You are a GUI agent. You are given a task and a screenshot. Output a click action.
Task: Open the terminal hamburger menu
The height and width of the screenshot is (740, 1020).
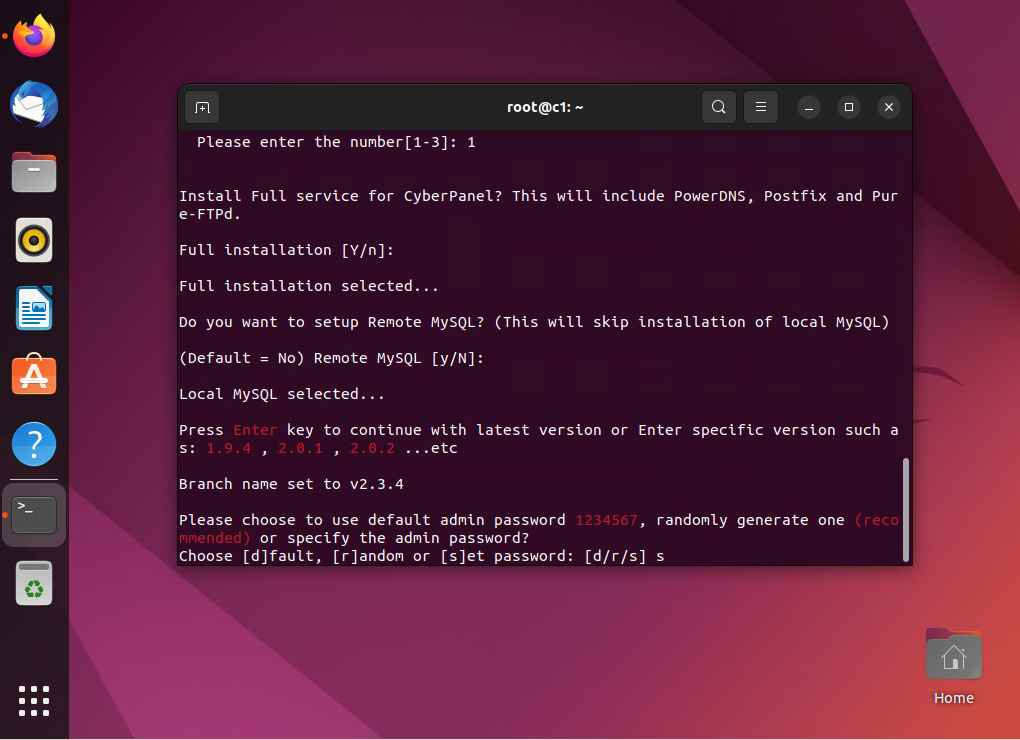[x=760, y=107]
